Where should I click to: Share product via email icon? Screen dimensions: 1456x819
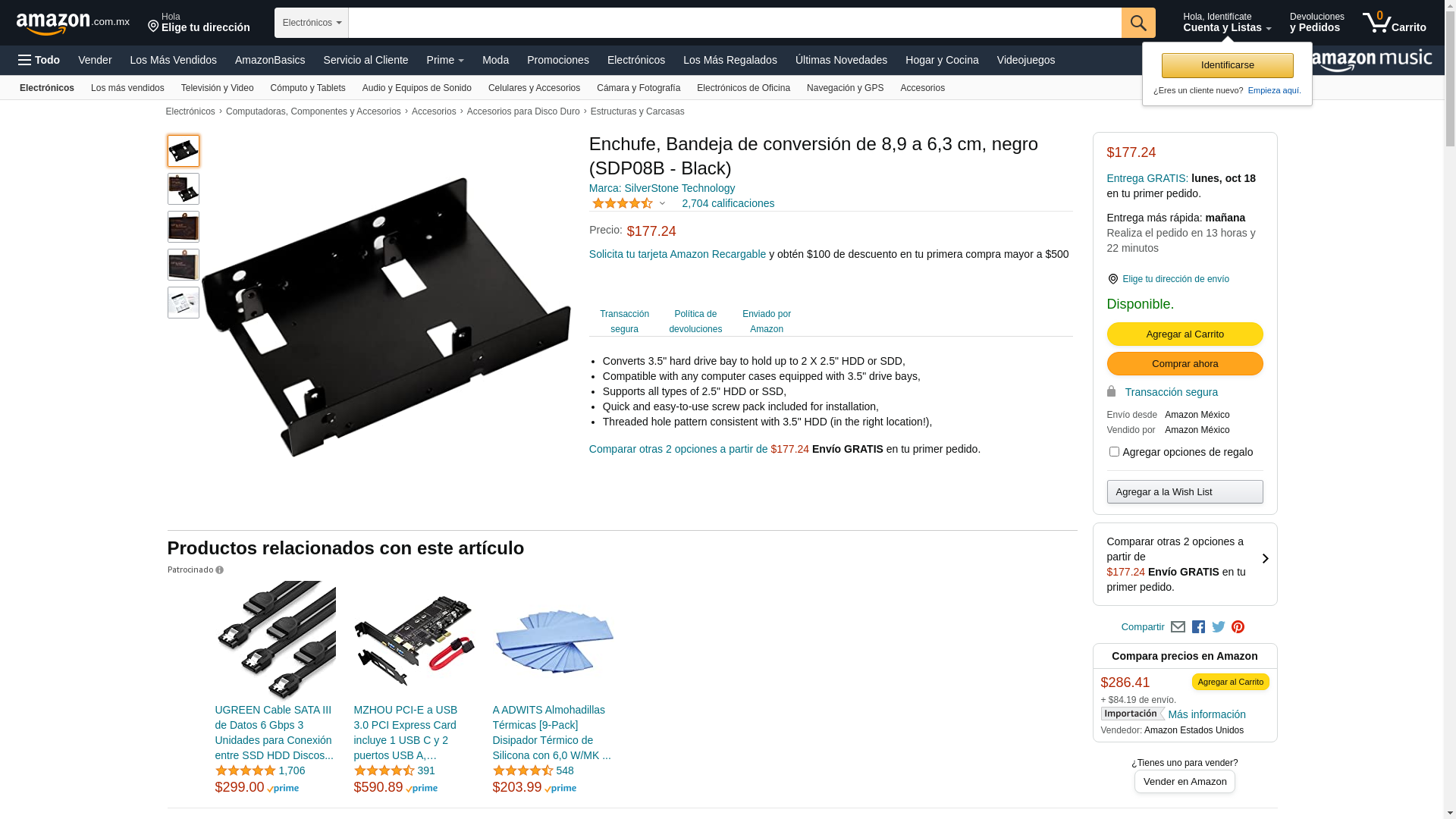[1178, 627]
